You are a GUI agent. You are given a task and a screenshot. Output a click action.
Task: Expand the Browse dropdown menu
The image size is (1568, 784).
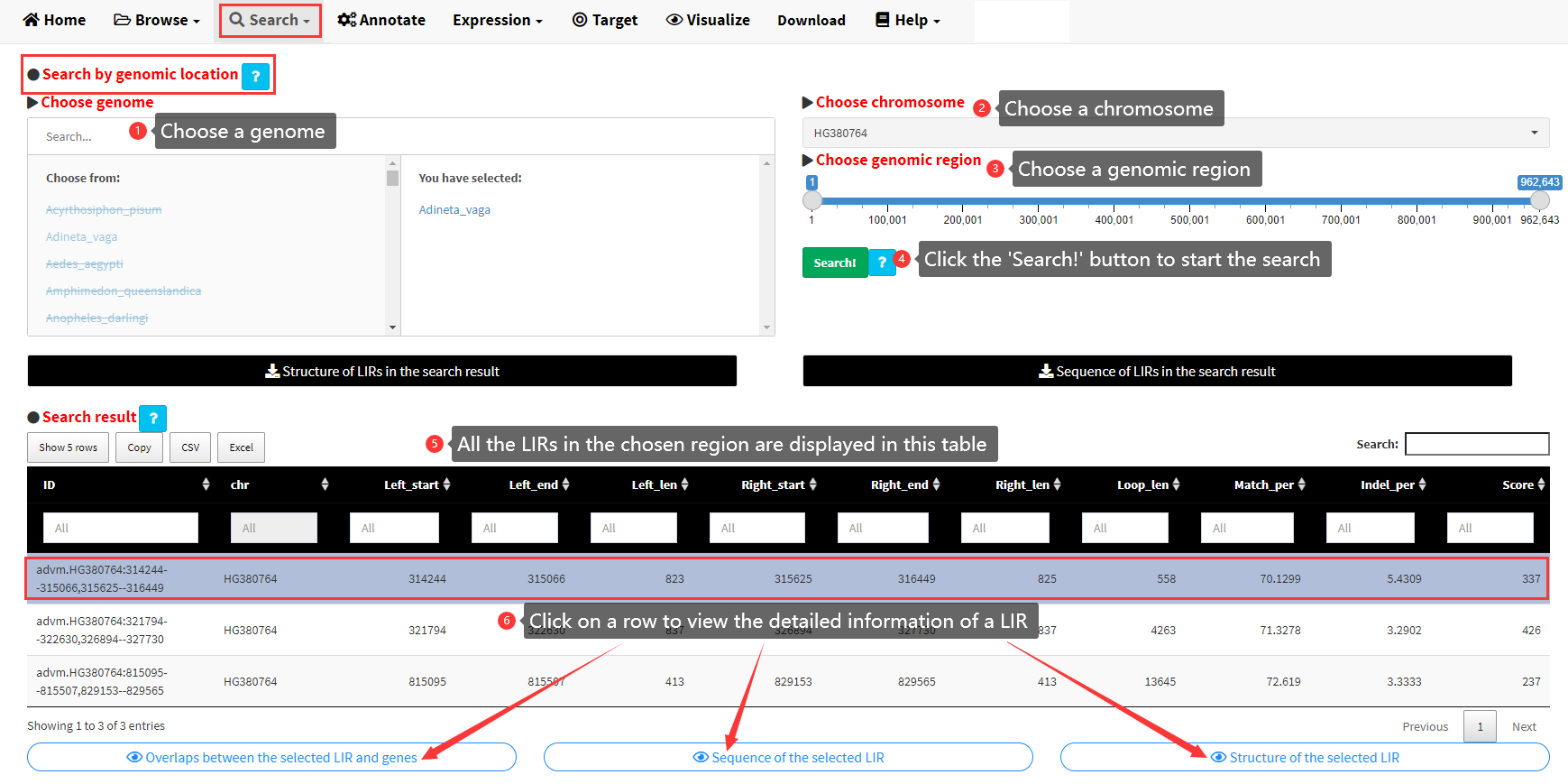point(157,20)
